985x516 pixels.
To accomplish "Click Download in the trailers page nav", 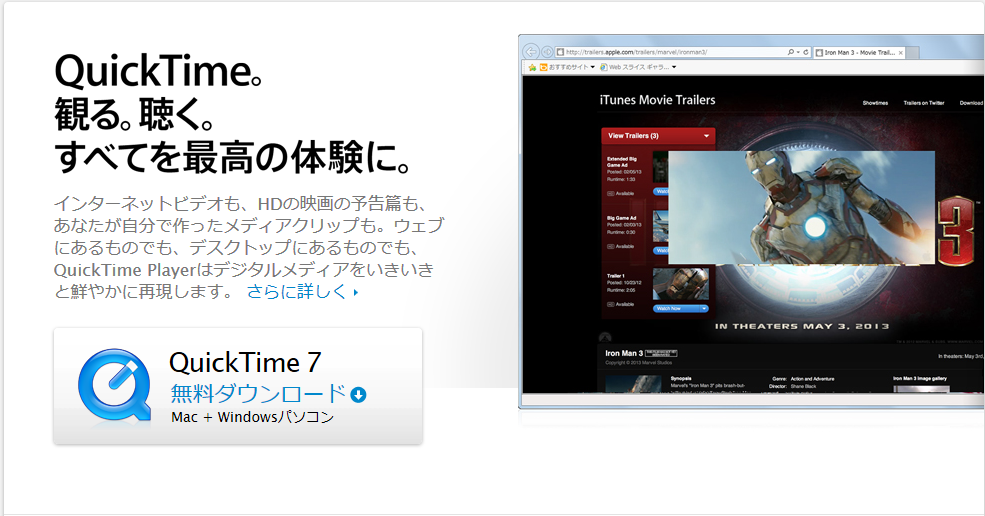I will (x=971, y=103).
